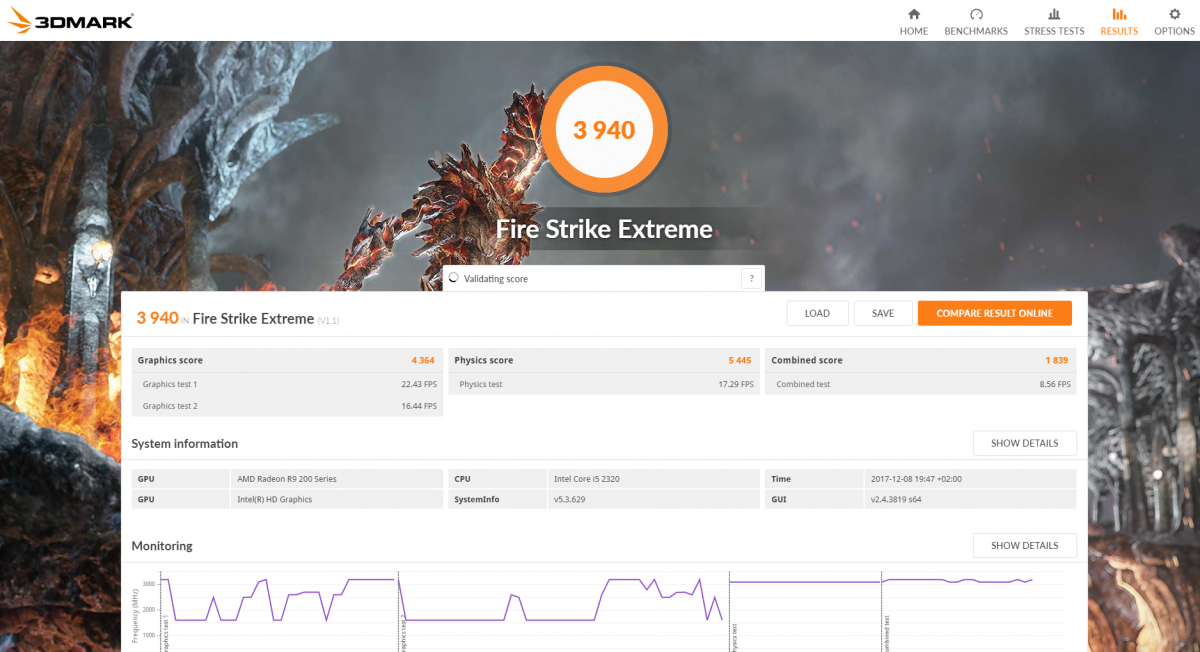Click the System information heading
Viewport: 1200px width, 652px height.
pyautogui.click(x=185, y=443)
